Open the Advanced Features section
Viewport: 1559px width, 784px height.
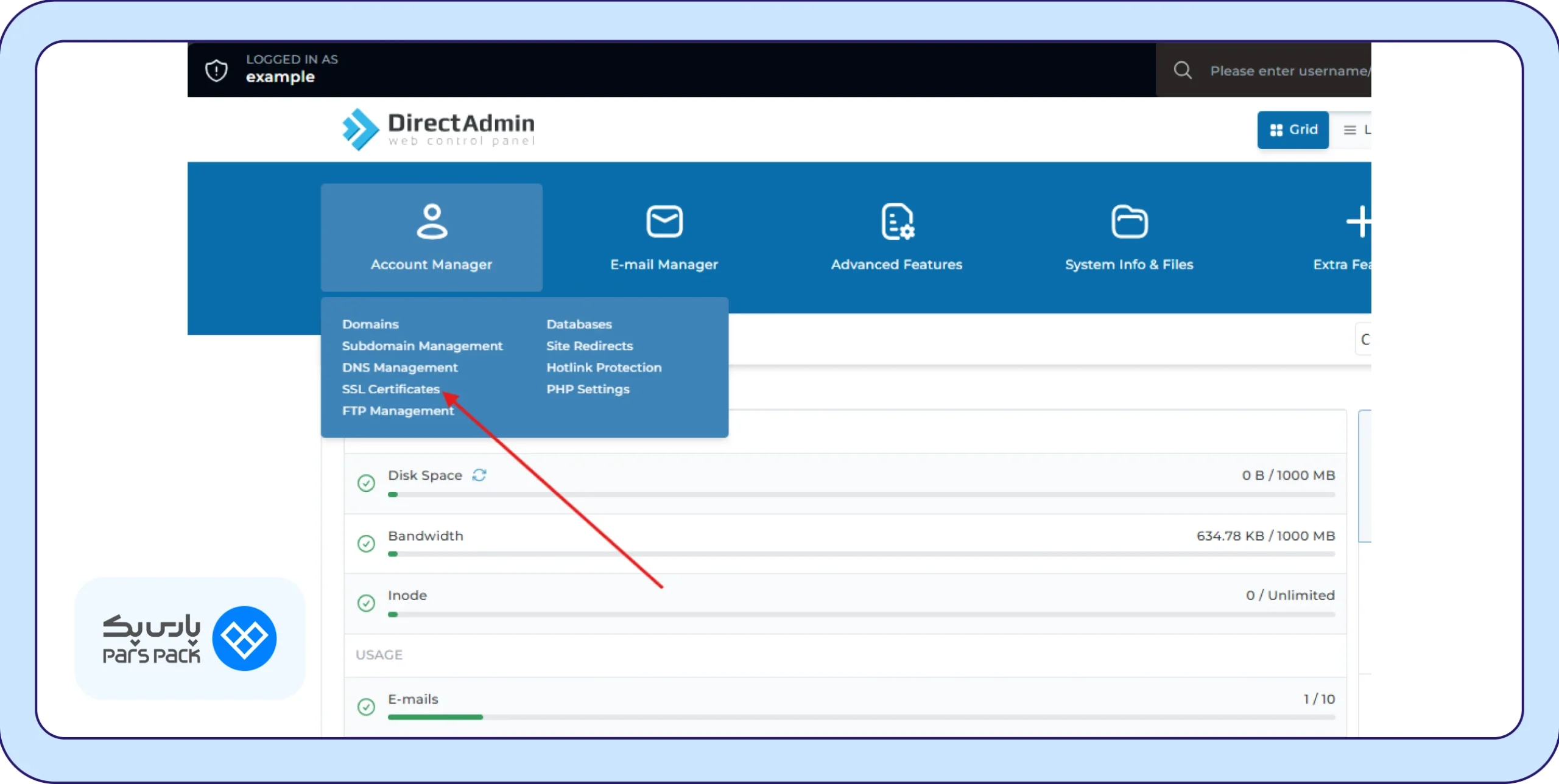[896, 237]
